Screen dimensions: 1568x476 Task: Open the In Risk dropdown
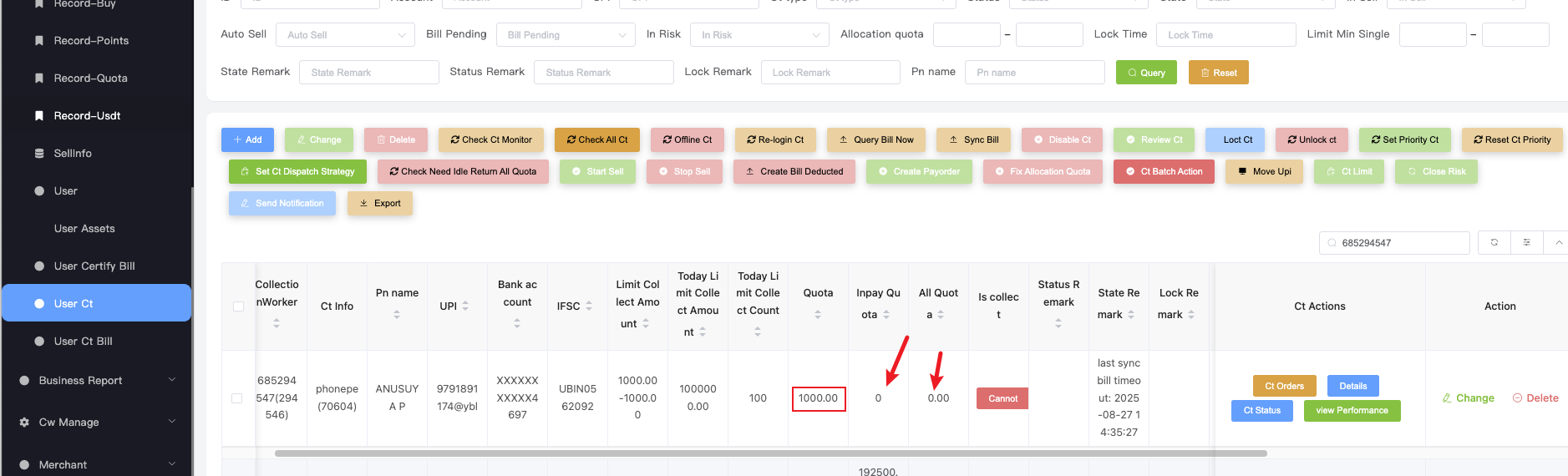point(759,35)
